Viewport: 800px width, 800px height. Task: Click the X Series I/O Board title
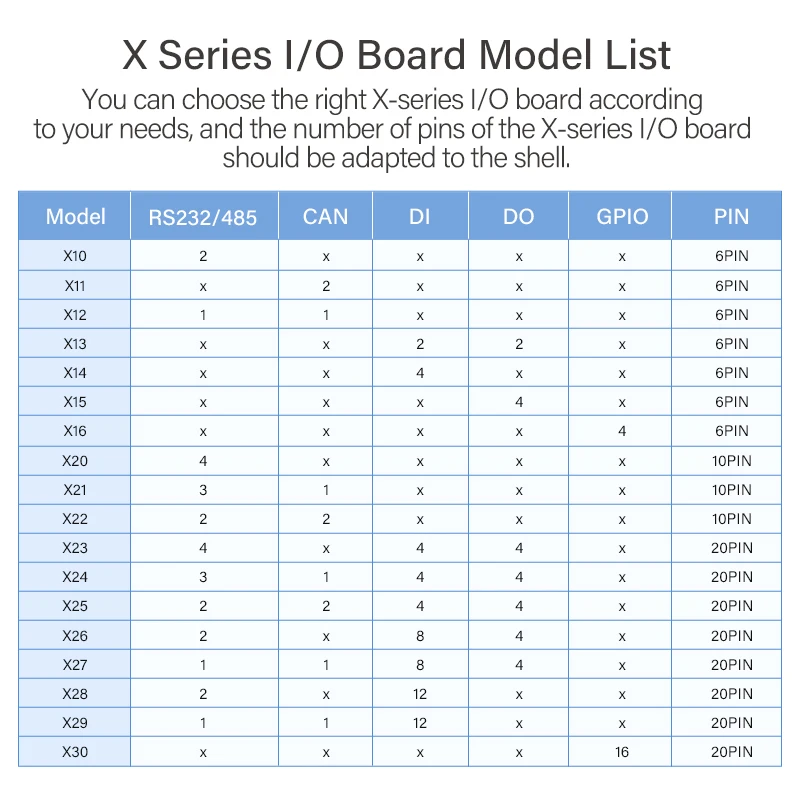(397, 54)
